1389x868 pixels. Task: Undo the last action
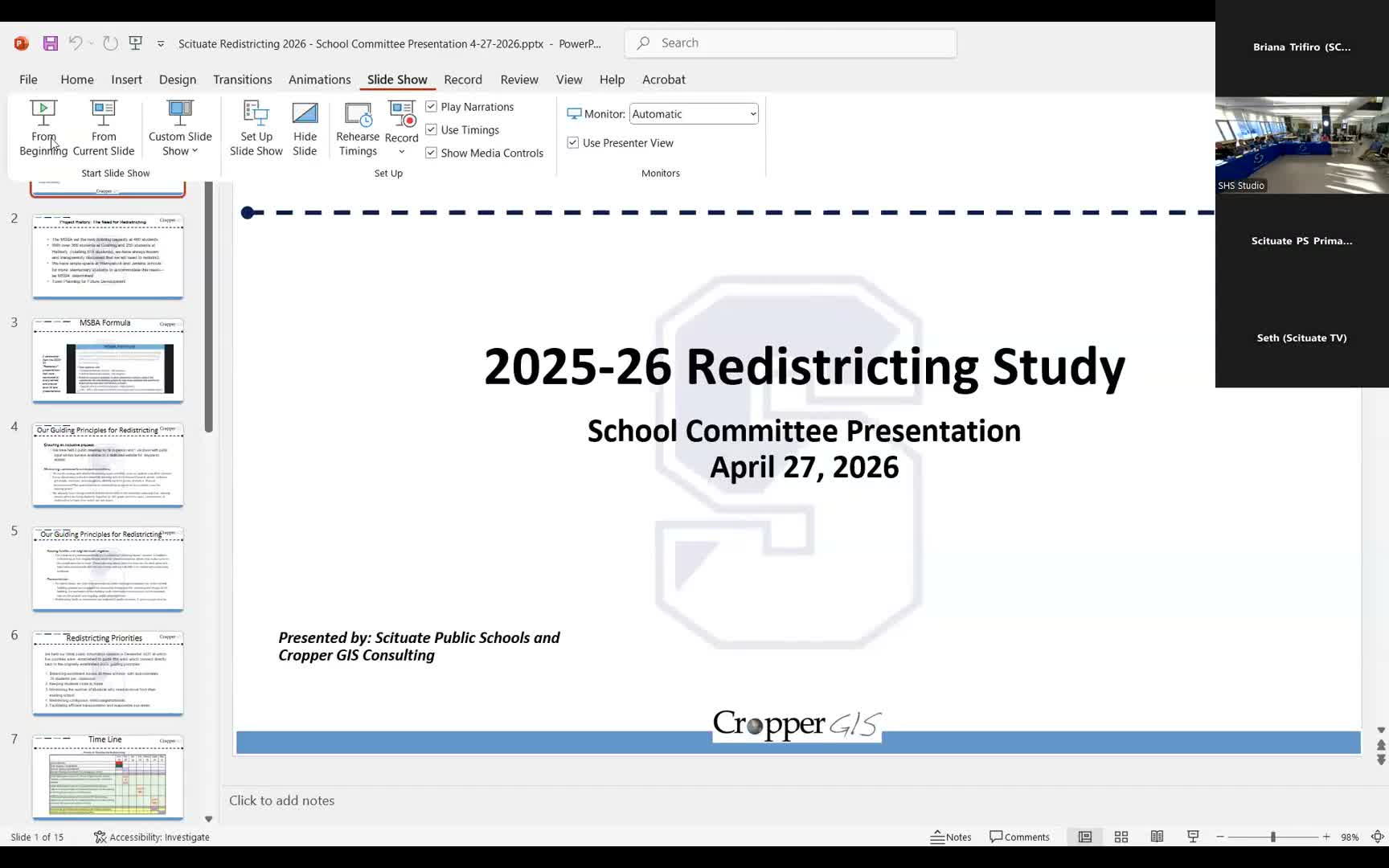pyautogui.click(x=76, y=43)
